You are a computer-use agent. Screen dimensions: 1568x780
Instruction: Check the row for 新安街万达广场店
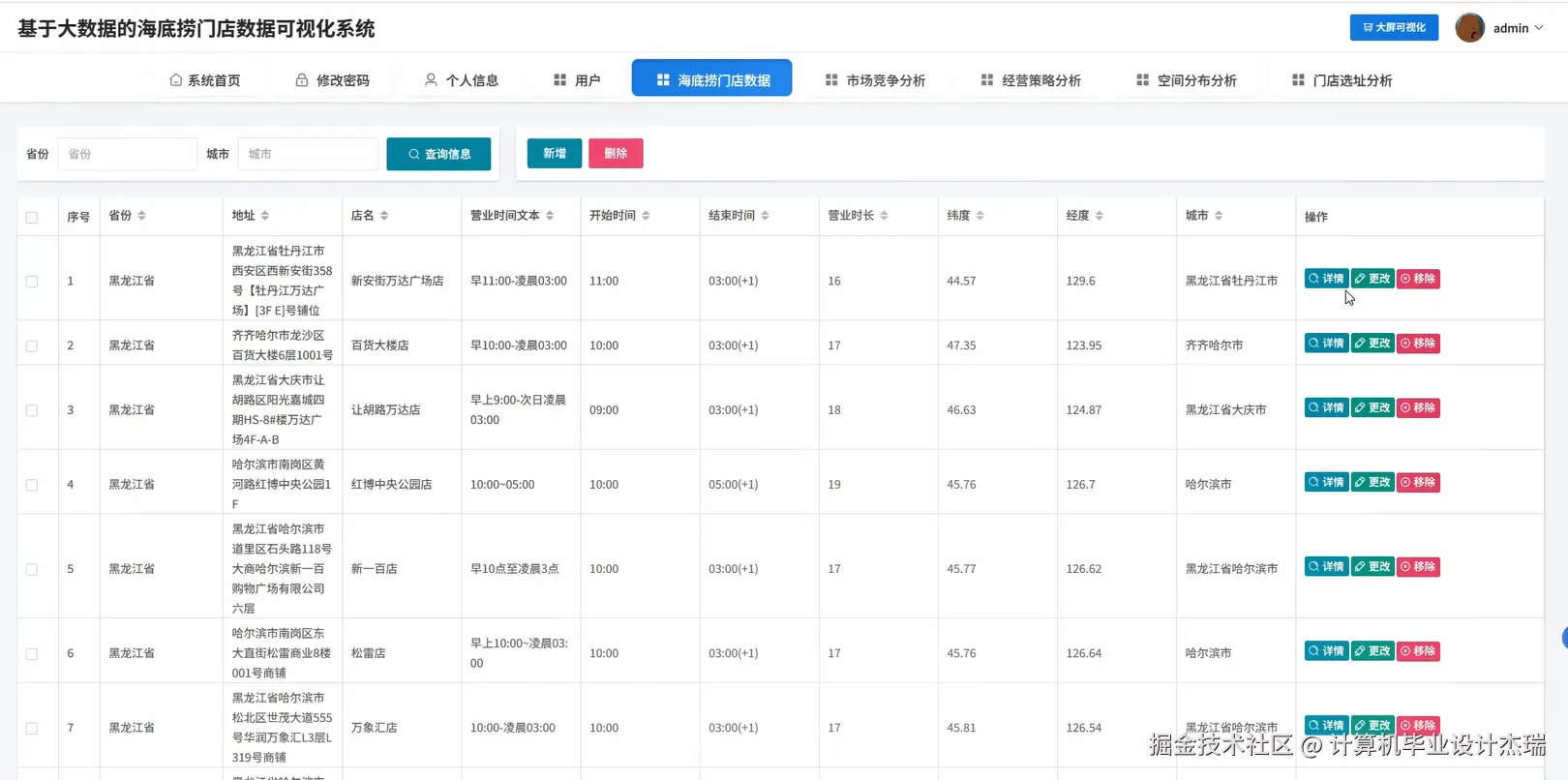click(32, 282)
